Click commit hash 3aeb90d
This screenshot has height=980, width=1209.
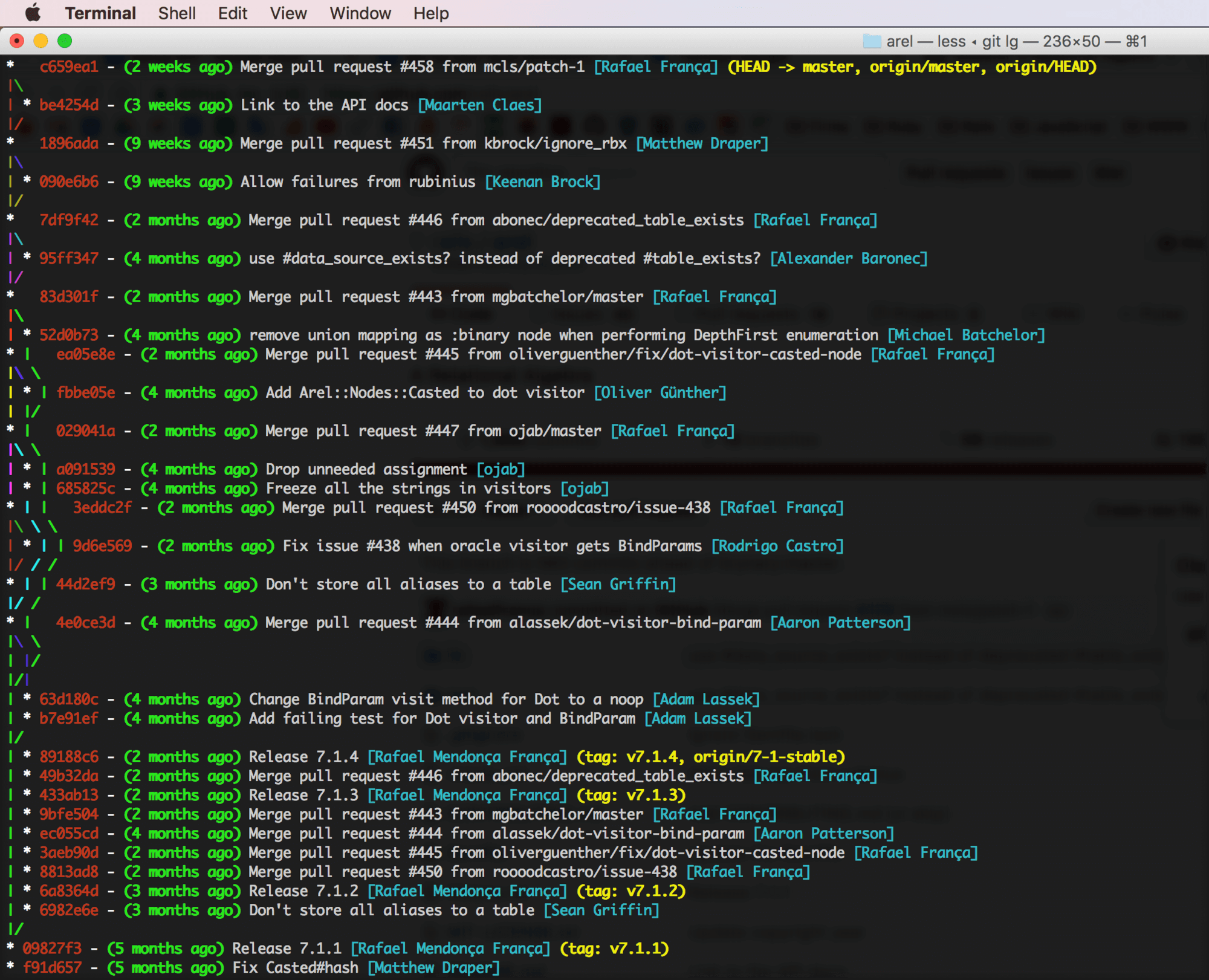(x=69, y=852)
